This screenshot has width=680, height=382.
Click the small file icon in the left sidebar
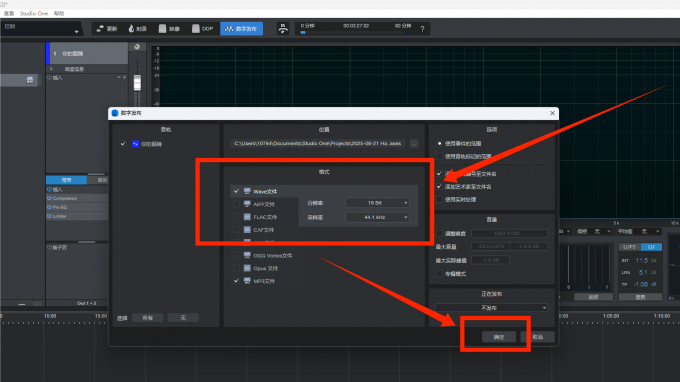point(29,80)
